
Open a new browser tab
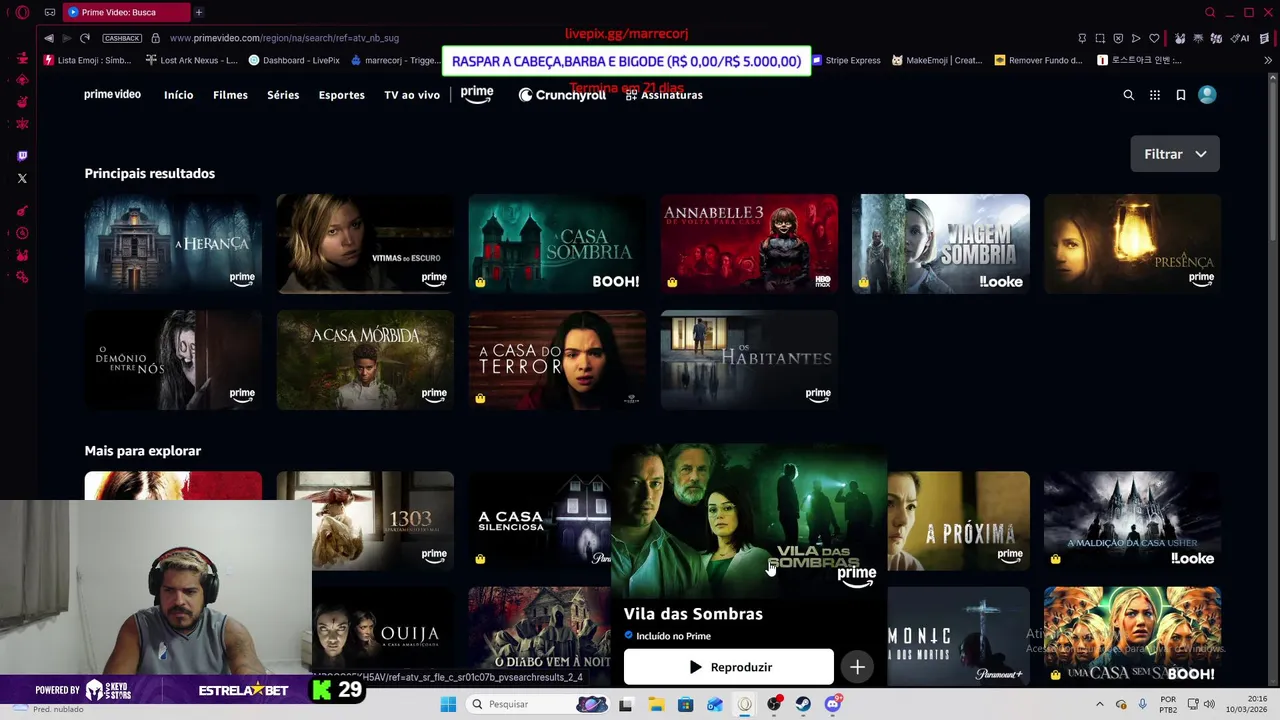click(x=199, y=12)
